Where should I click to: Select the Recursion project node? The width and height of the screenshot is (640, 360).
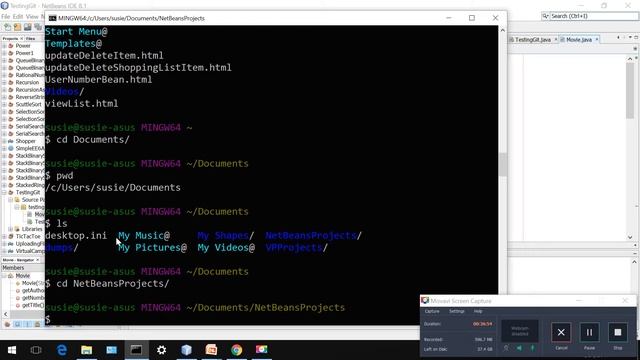coord(27,82)
